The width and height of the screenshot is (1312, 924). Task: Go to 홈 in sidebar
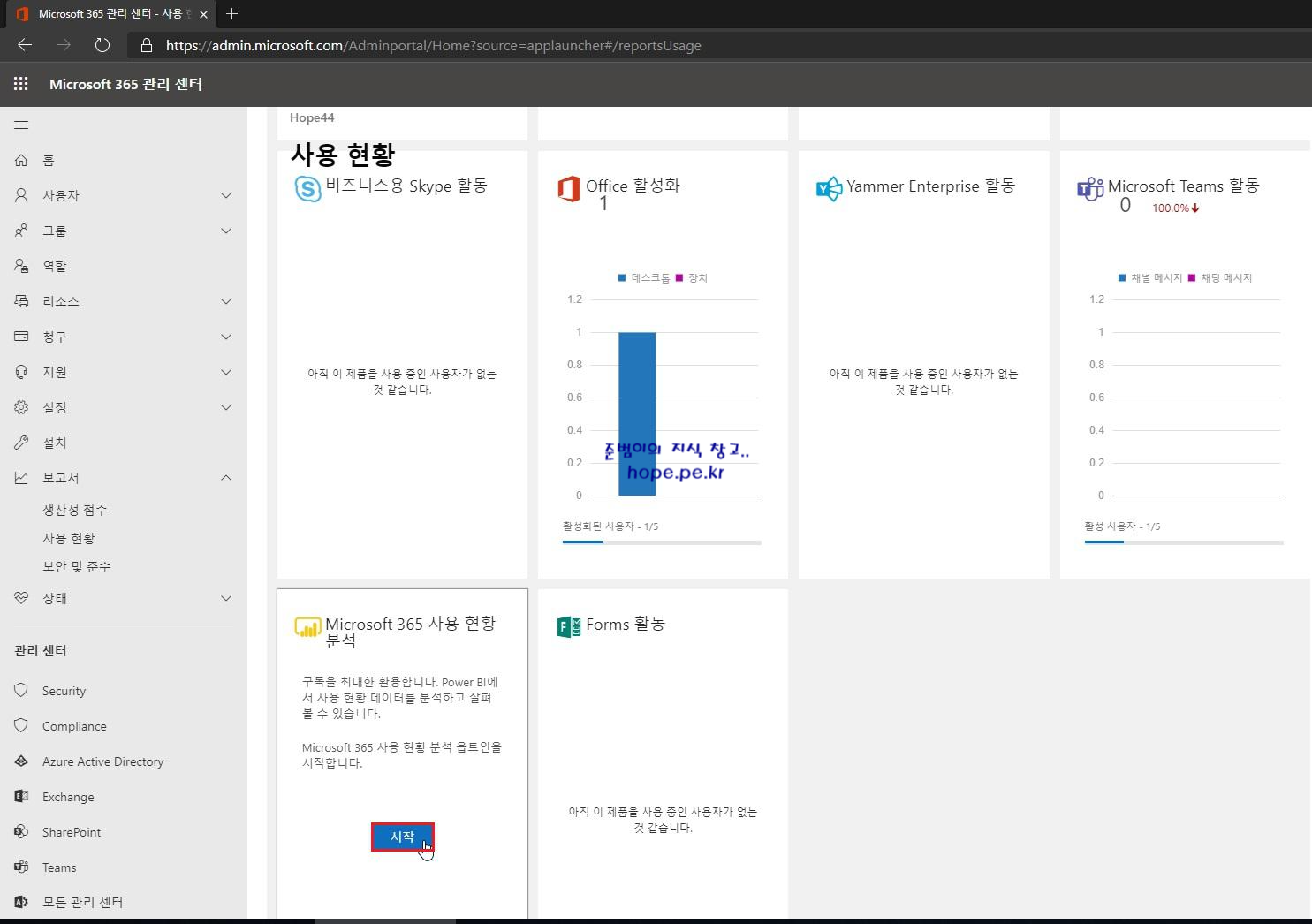pos(49,160)
